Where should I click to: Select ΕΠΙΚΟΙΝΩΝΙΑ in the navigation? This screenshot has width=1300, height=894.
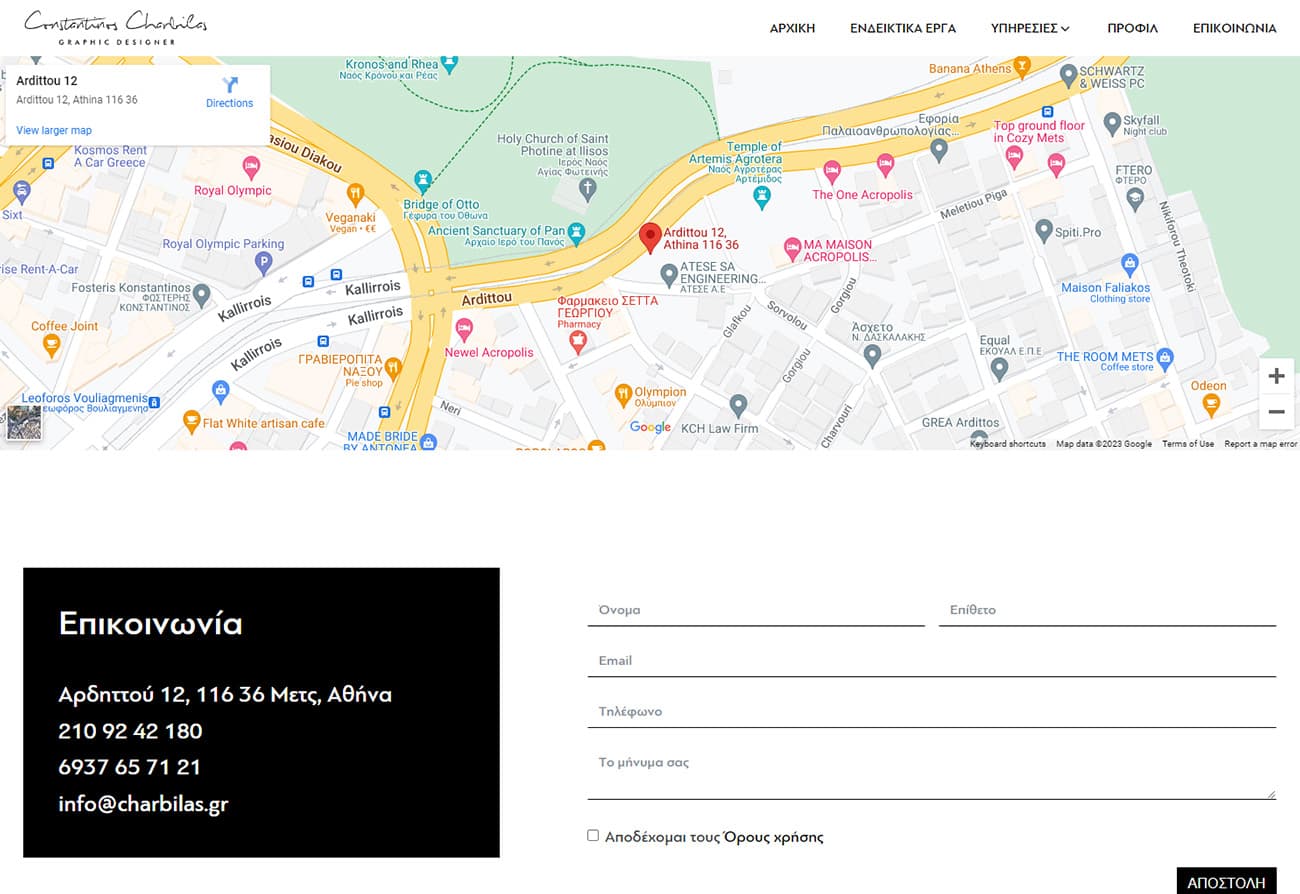(1234, 28)
